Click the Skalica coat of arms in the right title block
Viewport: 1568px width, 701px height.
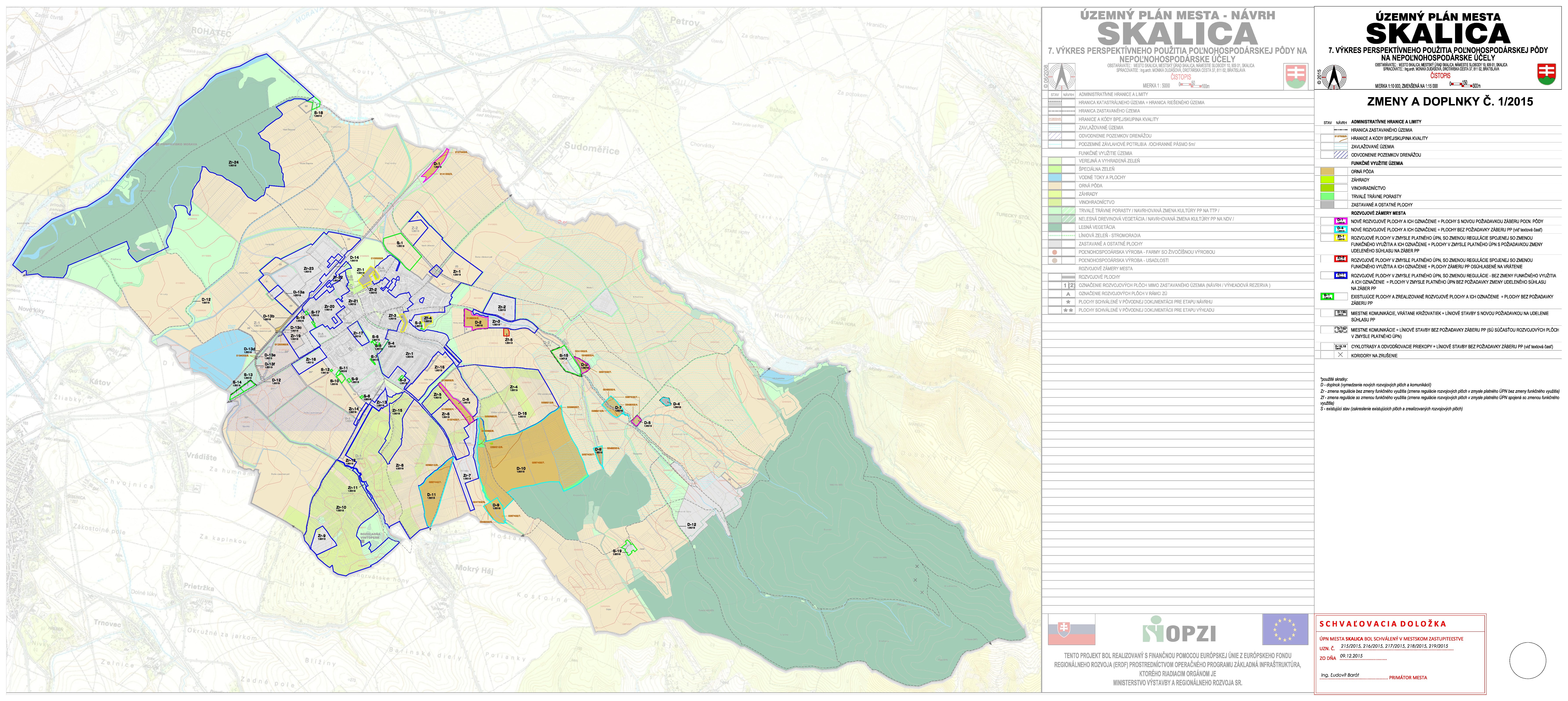click(x=1547, y=74)
